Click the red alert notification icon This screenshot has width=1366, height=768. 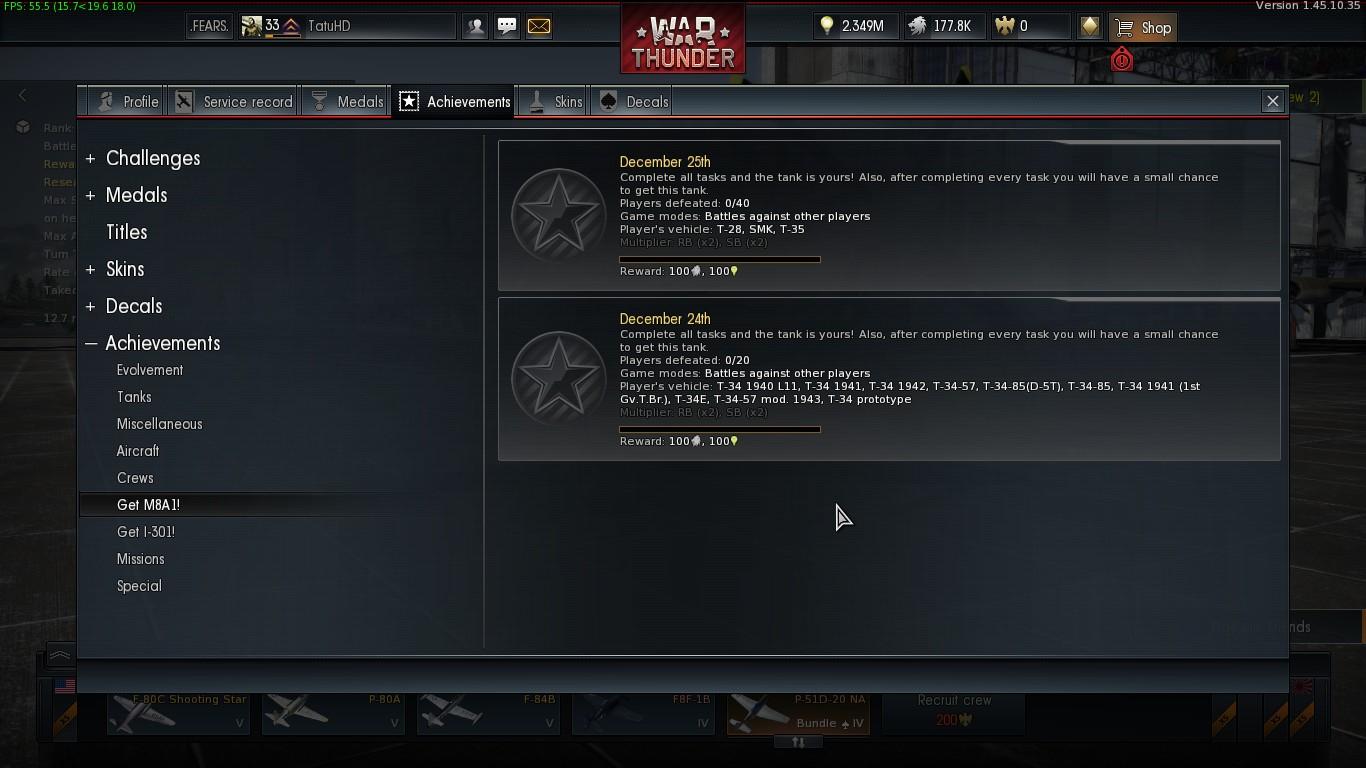pyautogui.click(x=1122, y=59)
